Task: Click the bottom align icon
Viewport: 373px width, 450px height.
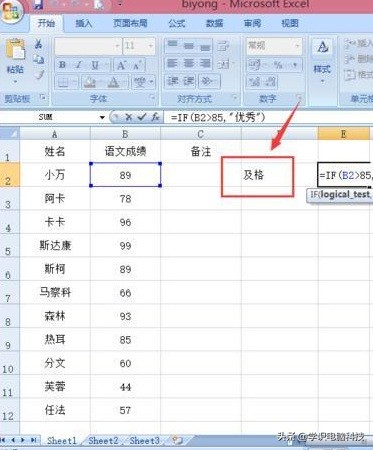Action: point(205,46)
